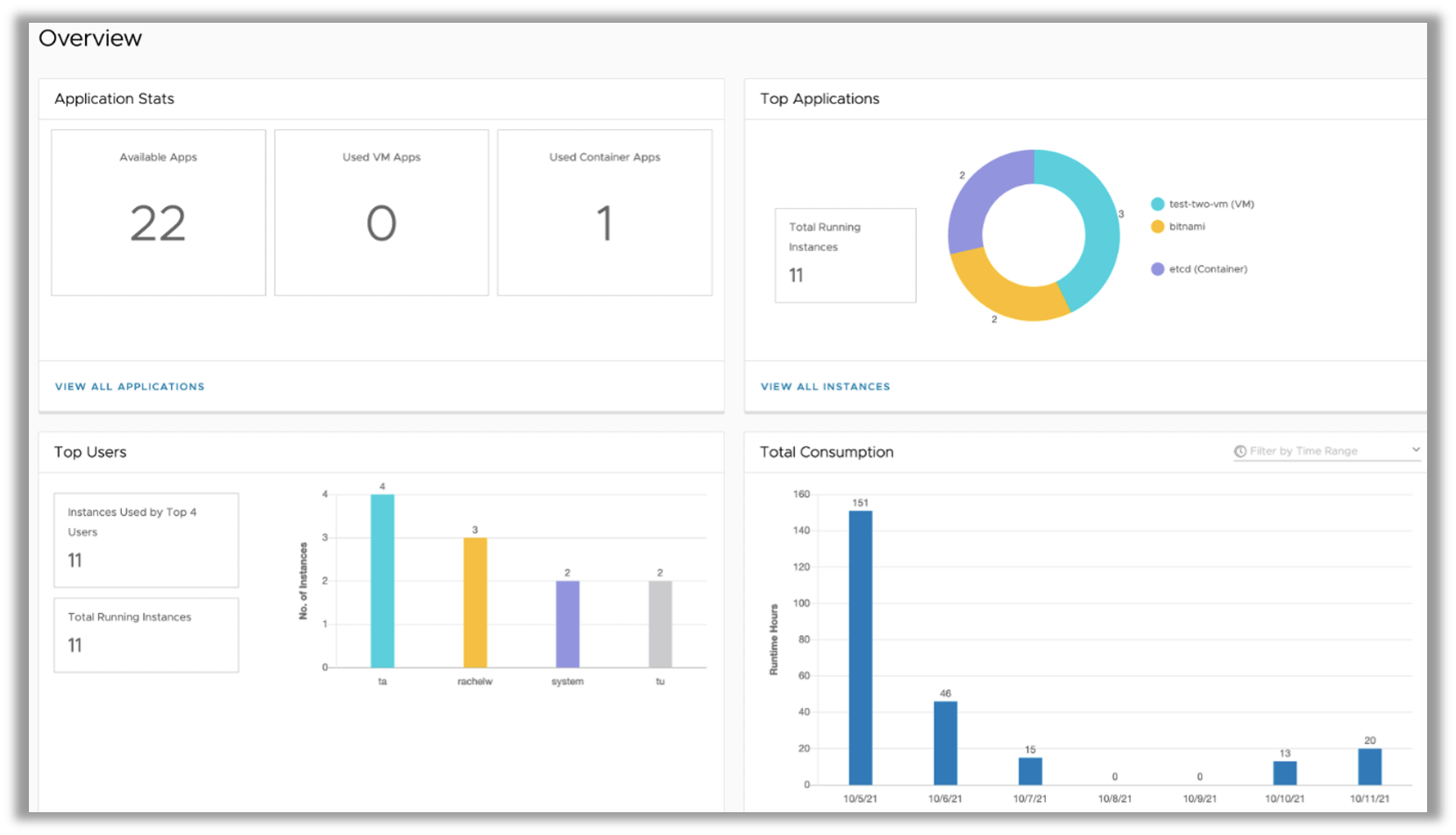Click the 10/6/21 consumption bar showing 46
The height and width of the screenshot is (835, 1456).
point(945,743)
